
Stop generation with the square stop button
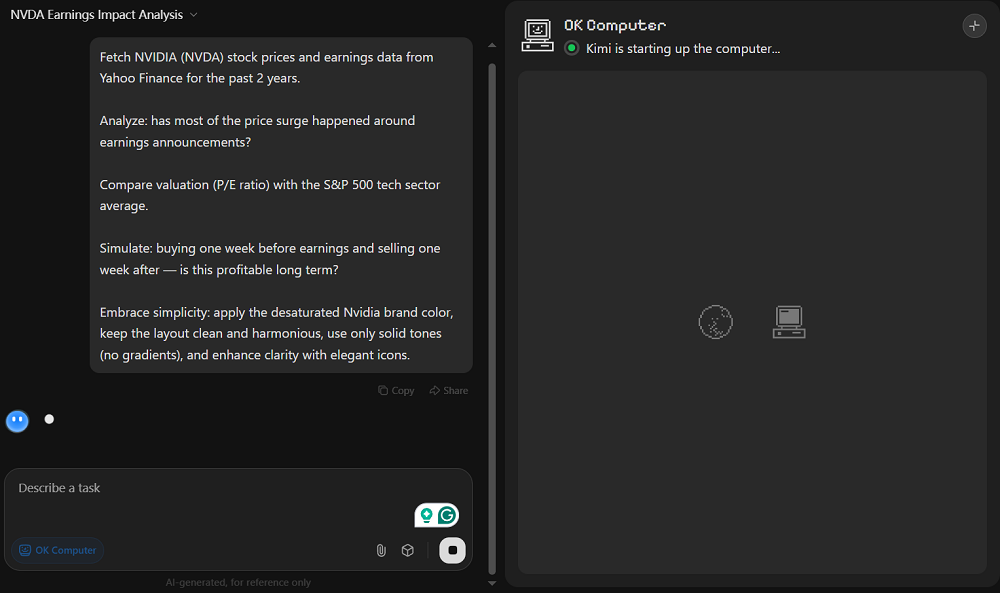pyautogui.click(x=452, y=550)
